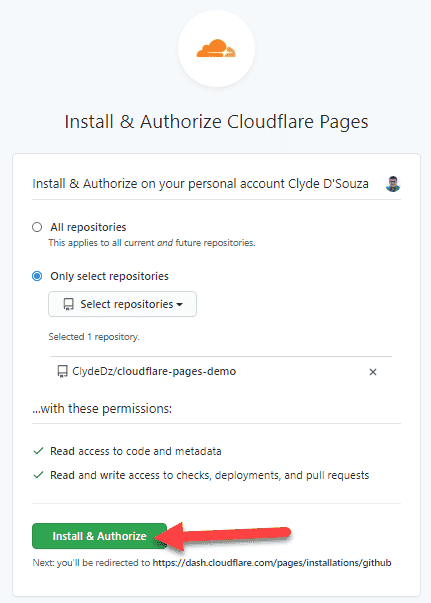The height and width of the screenshot is (603, 431).
Task: Click the 'Selected 1 repository.' text
Action: [94, 337]
